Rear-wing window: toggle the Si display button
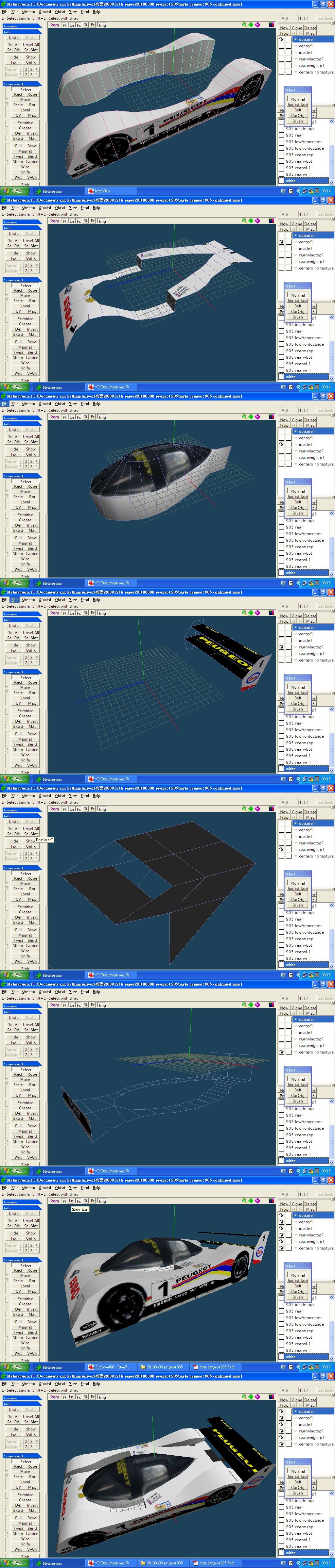 coord(86,613)
